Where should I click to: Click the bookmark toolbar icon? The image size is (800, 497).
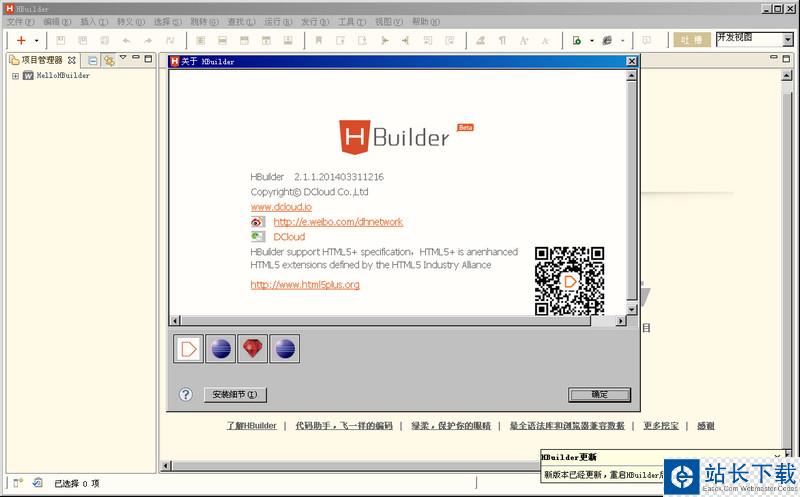(x=319, y=40)
